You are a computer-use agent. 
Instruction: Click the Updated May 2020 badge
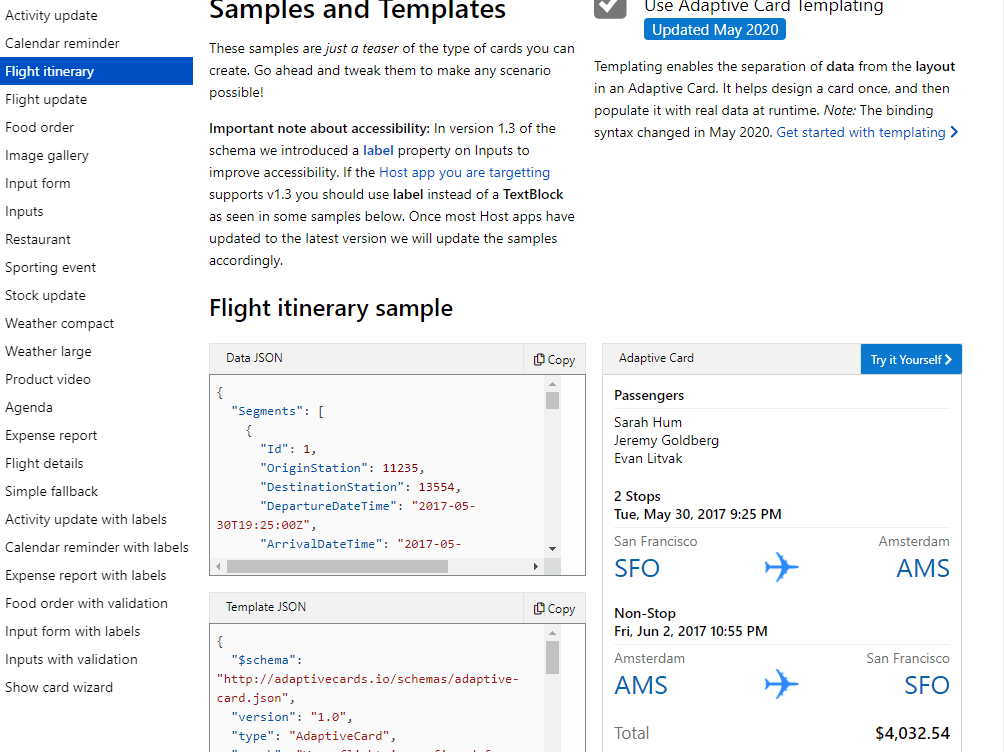714,29
